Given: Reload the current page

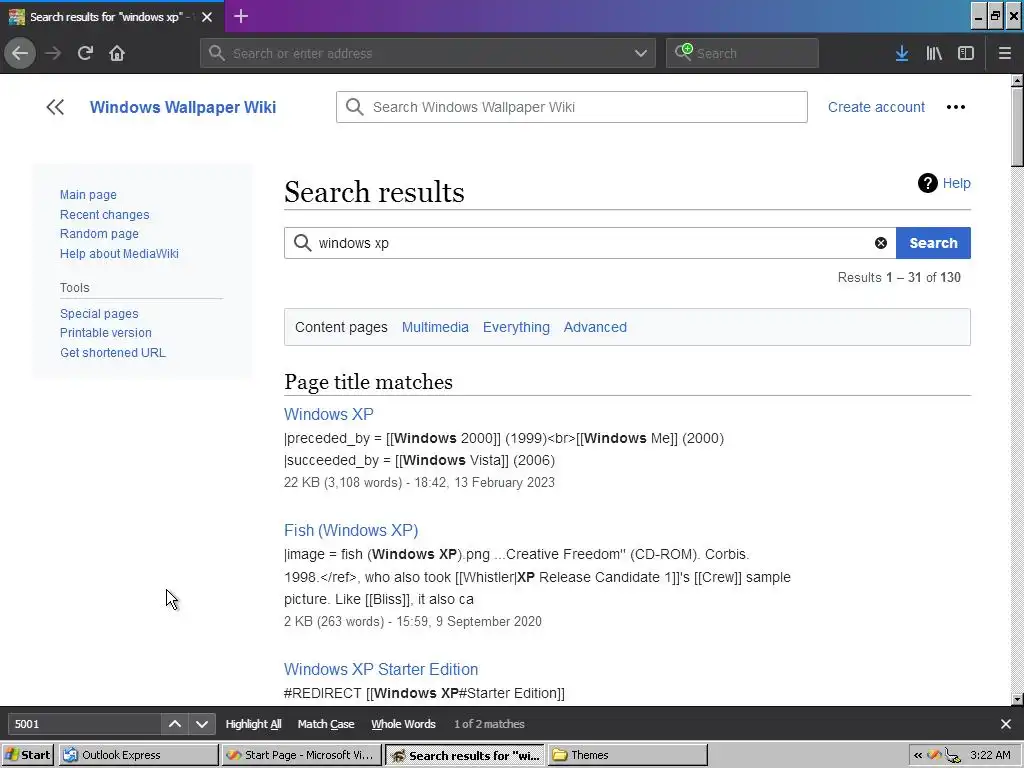Looking at the screenshot, I should (x=85, y=53).
